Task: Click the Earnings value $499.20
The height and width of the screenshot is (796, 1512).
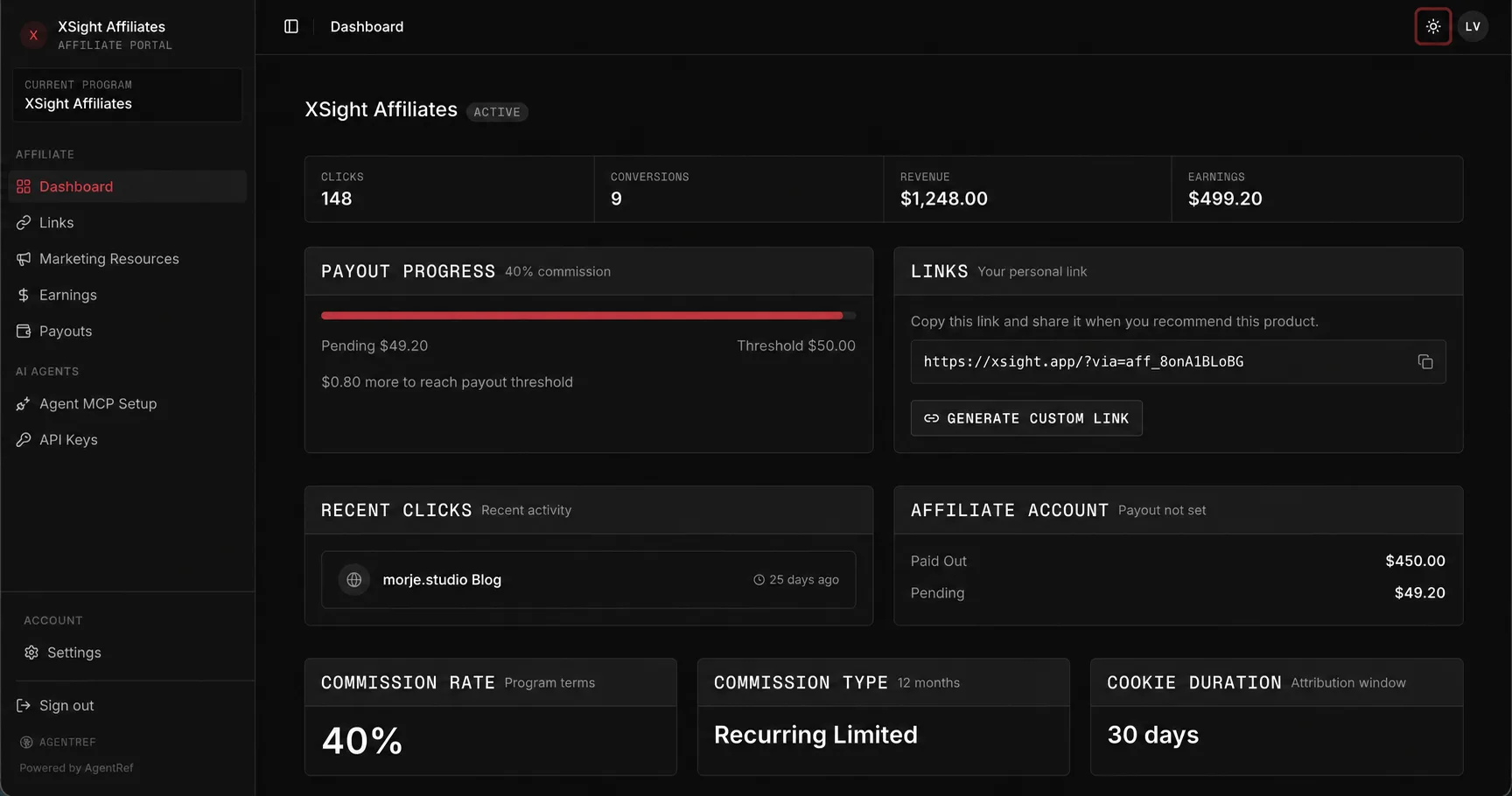Action: click(x=1225, y=199)
